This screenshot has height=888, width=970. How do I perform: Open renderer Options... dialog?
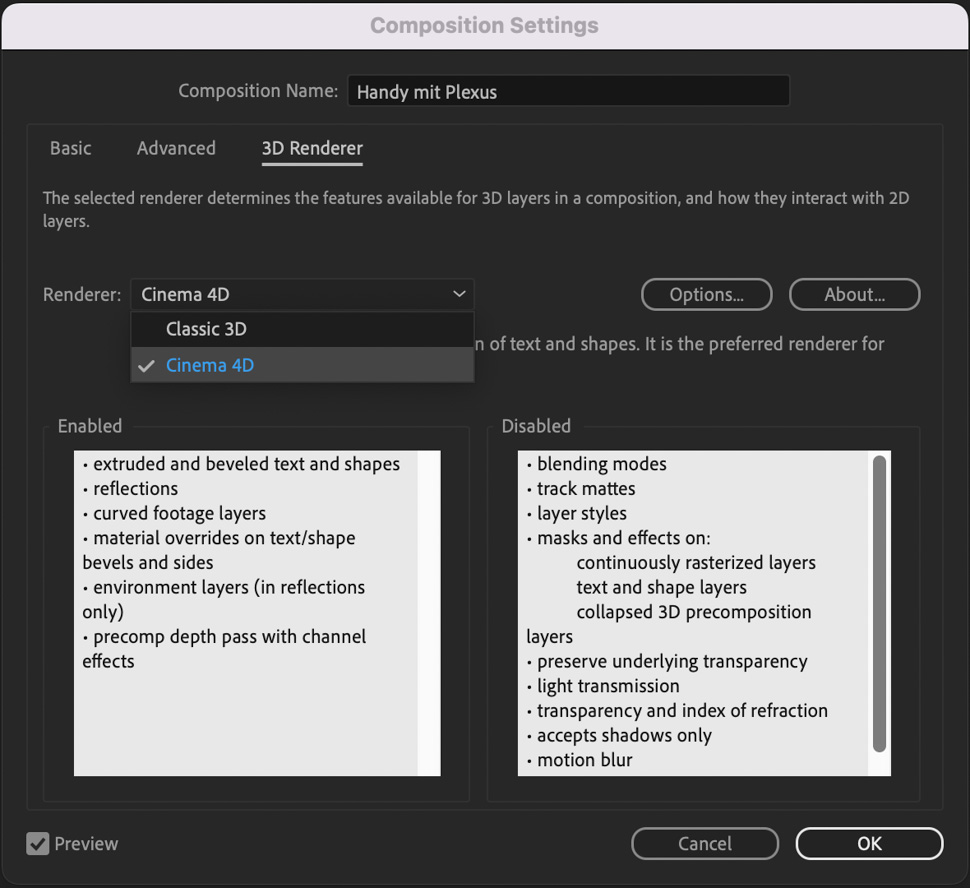pyautogui.click(x=706, y=294)
